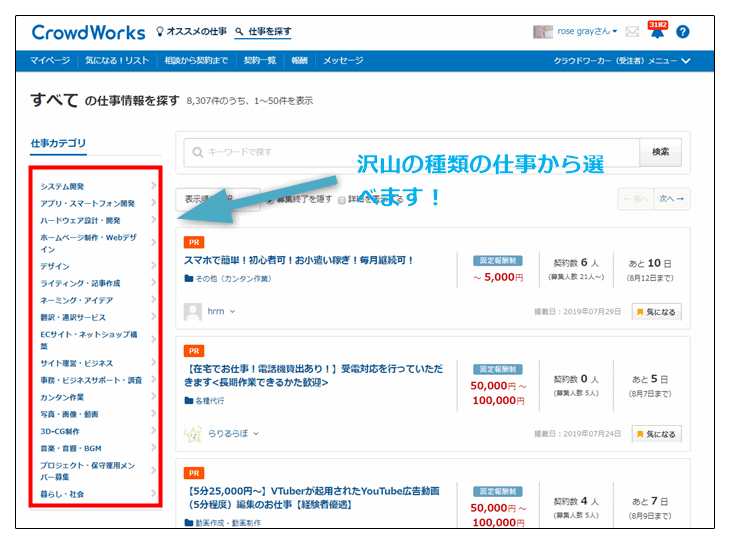
Task: Expand the rose grayさん account dropdown
Action: (587, 31)
